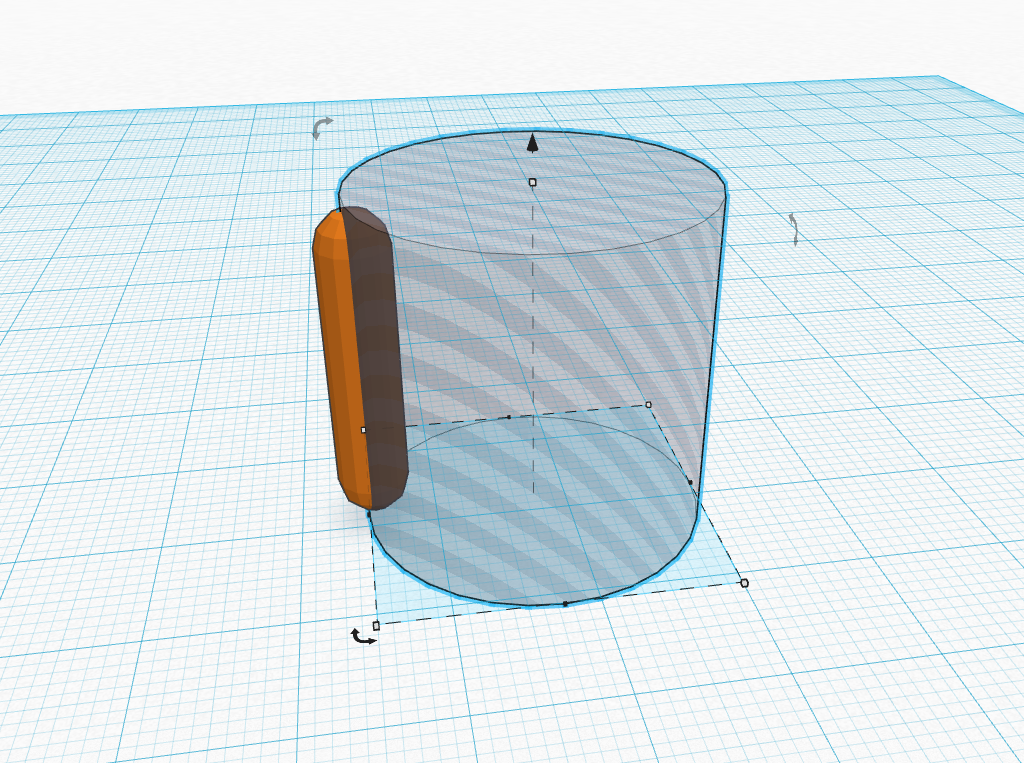Click the black cone lift arrow above the cylinder

pyautogui.click(x=533, y=143)
